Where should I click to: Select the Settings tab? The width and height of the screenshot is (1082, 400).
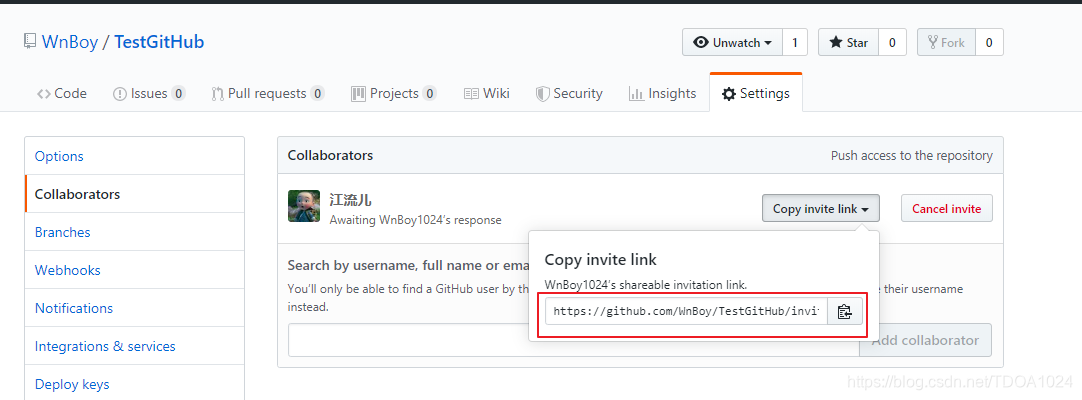[x=756, y=93]
